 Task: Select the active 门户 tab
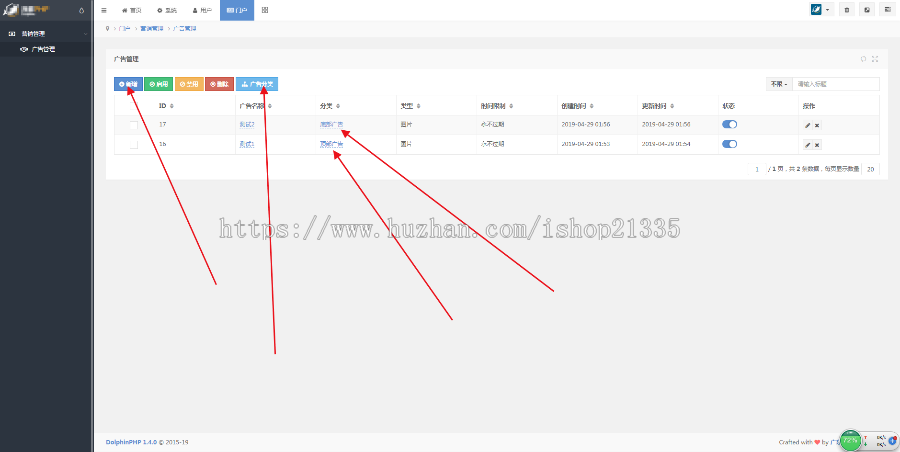click(237, 10)
